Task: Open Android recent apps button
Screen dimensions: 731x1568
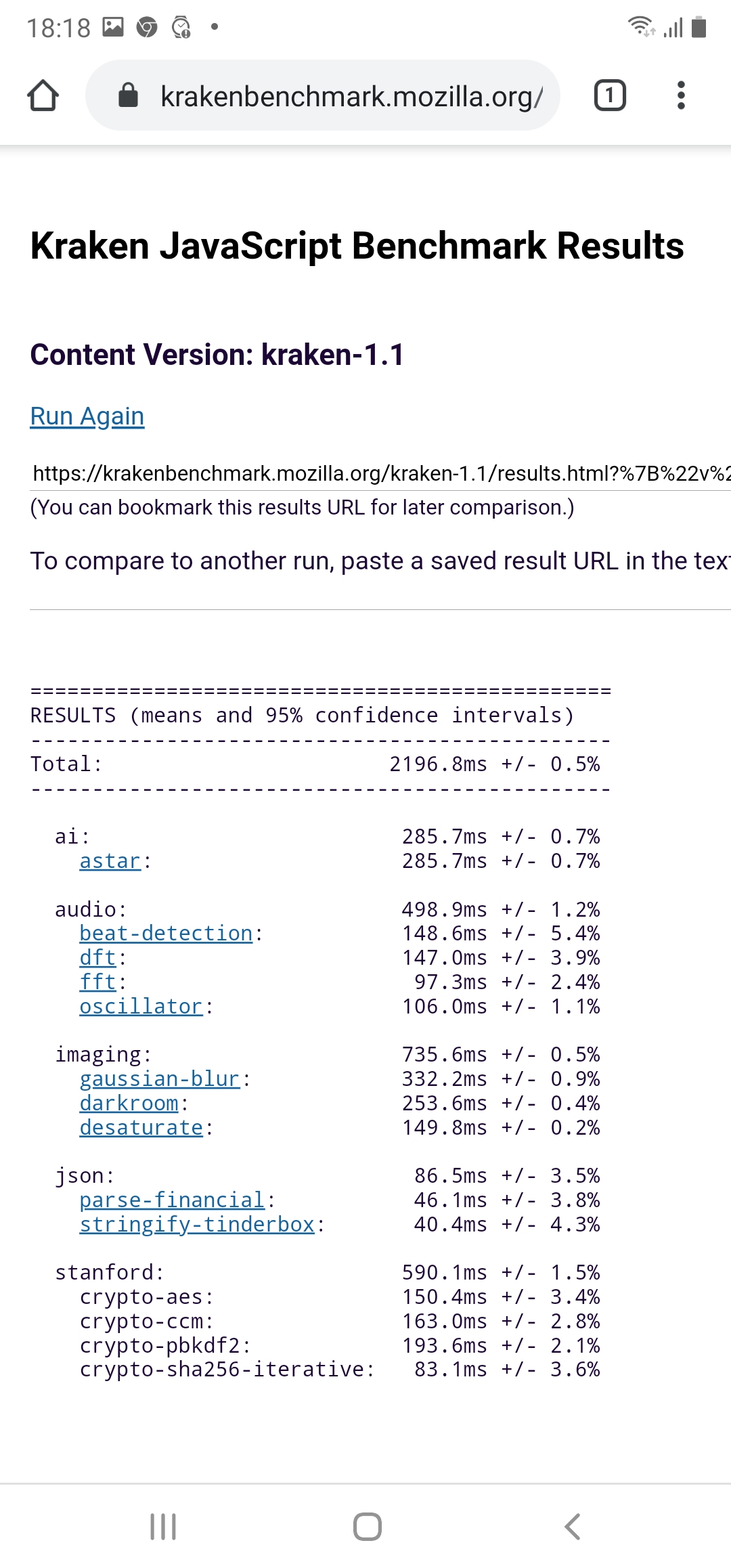Action: pyautogui.click(x=163, y=1527)
